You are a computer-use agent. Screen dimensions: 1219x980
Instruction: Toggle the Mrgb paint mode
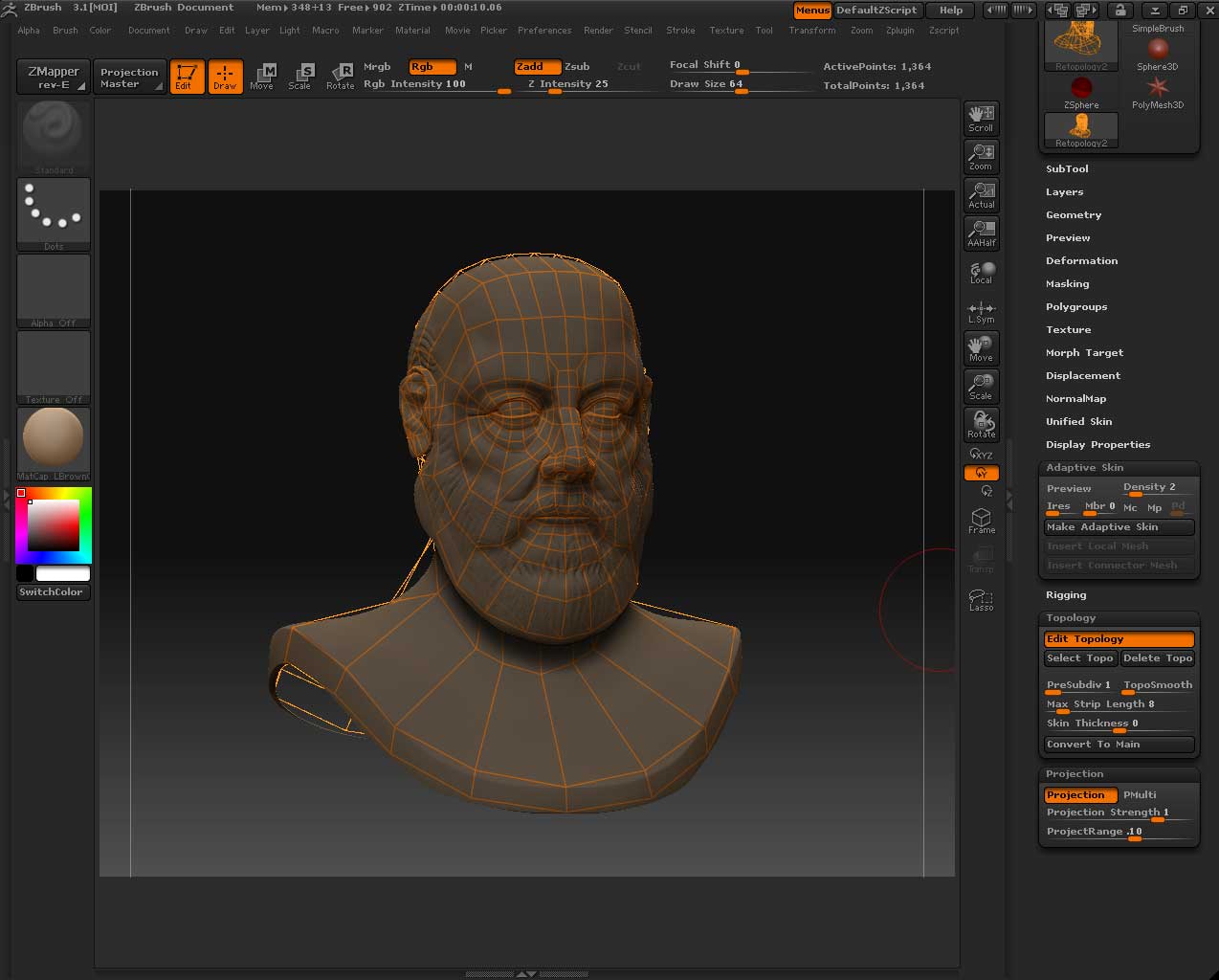tap(377, 66)
